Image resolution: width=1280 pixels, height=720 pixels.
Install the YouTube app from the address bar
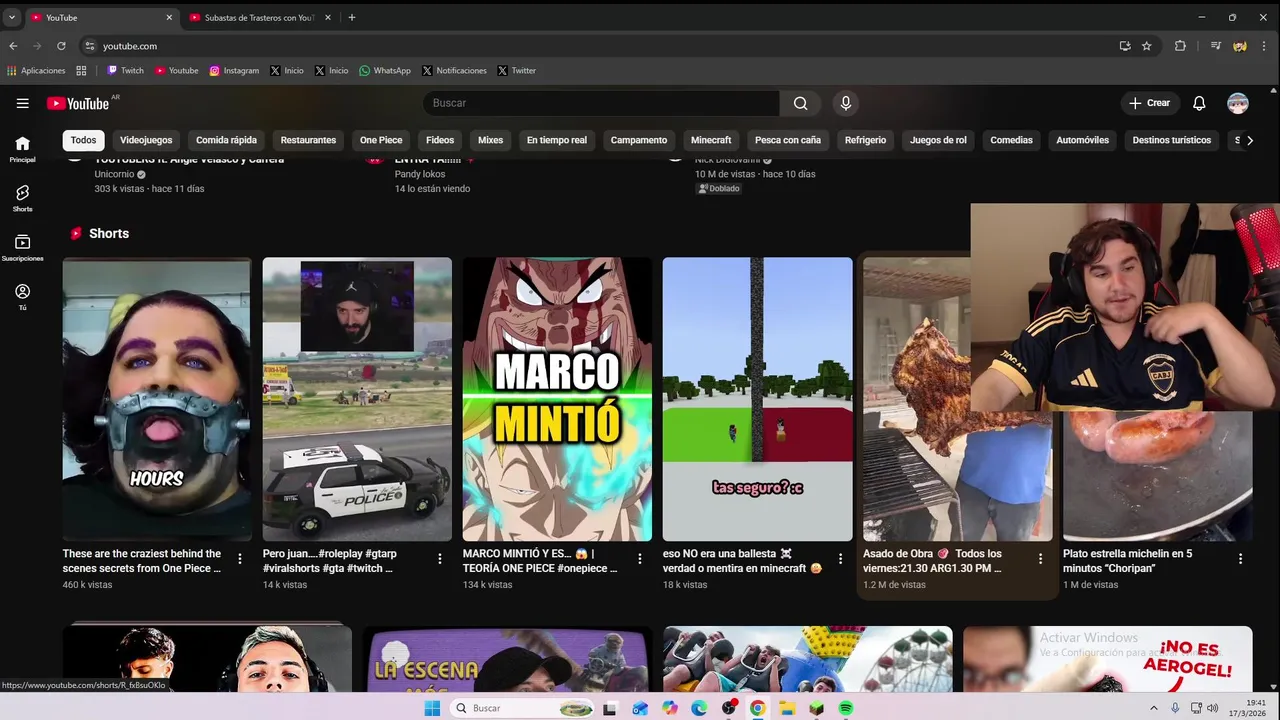coord(1125,46)
